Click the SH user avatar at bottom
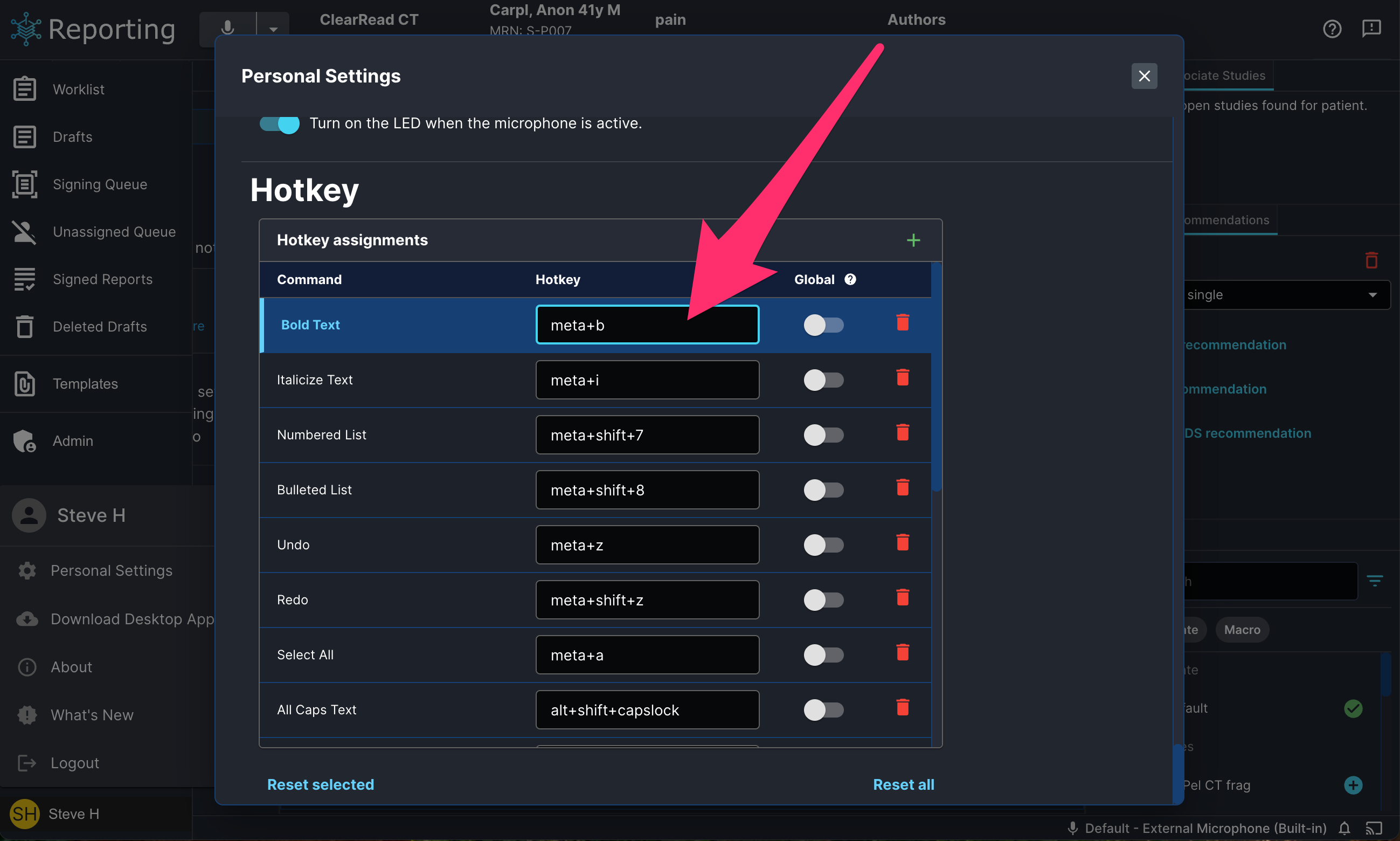 (24, 814)
